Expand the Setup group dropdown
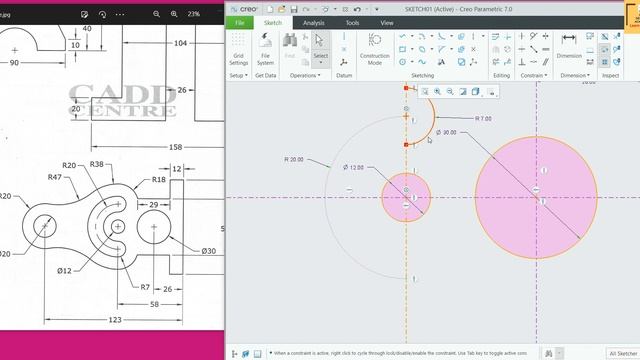 tap(239, 76)
